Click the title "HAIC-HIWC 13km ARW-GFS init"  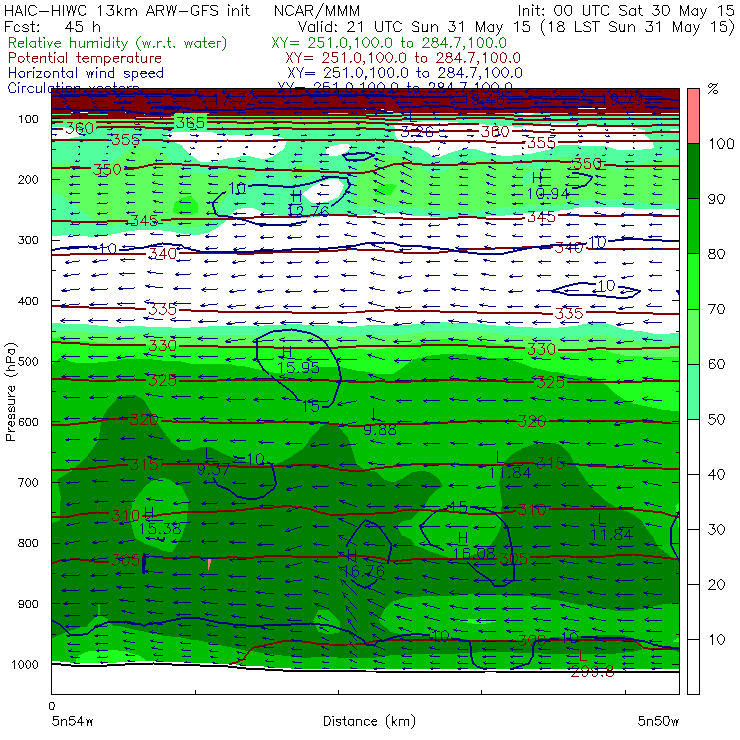[x=127, y=11]
